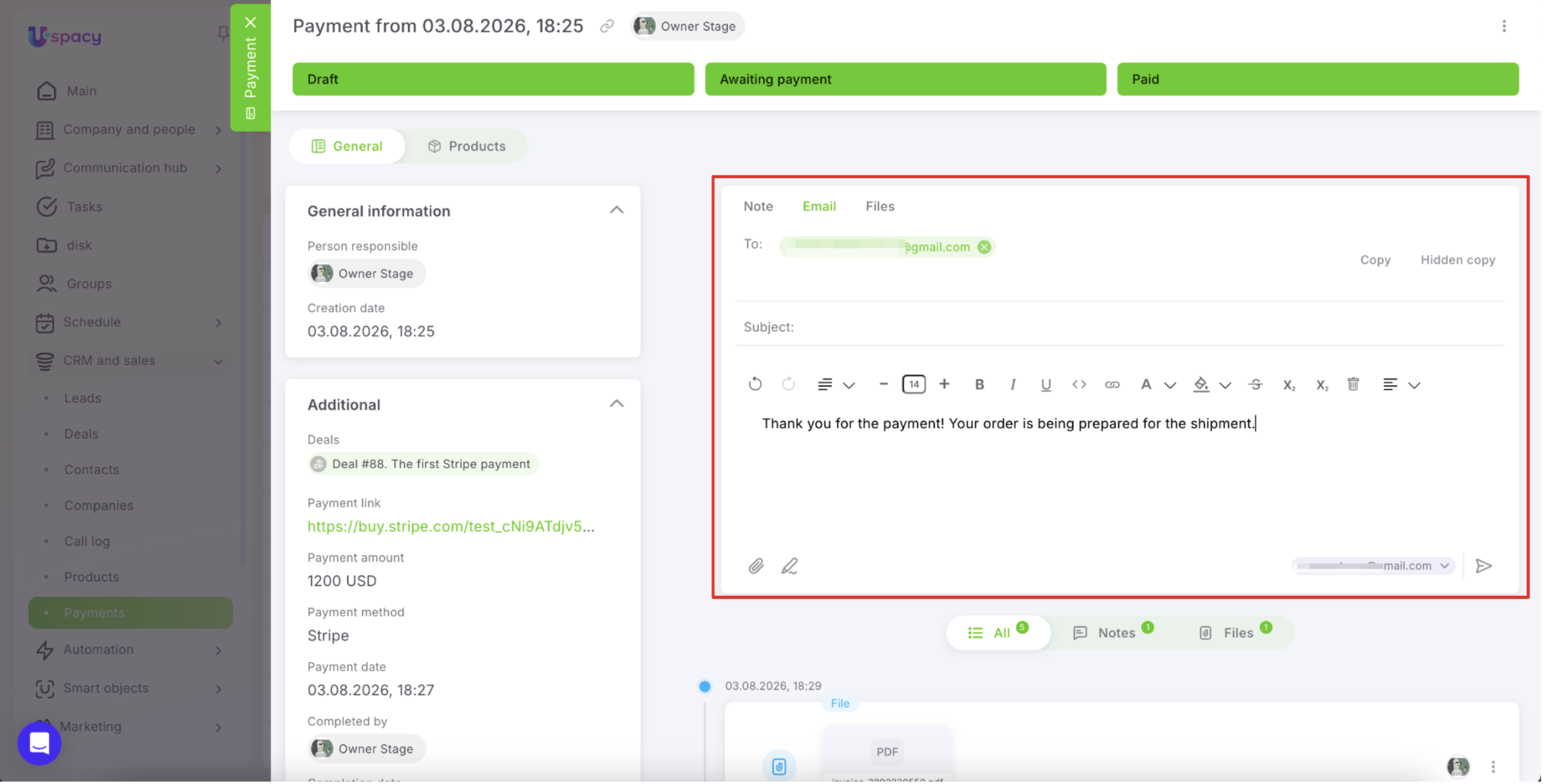This screenshot has width=1555, height=784.
Task: Increase font size with the plus button
Action: click(944, 385)
